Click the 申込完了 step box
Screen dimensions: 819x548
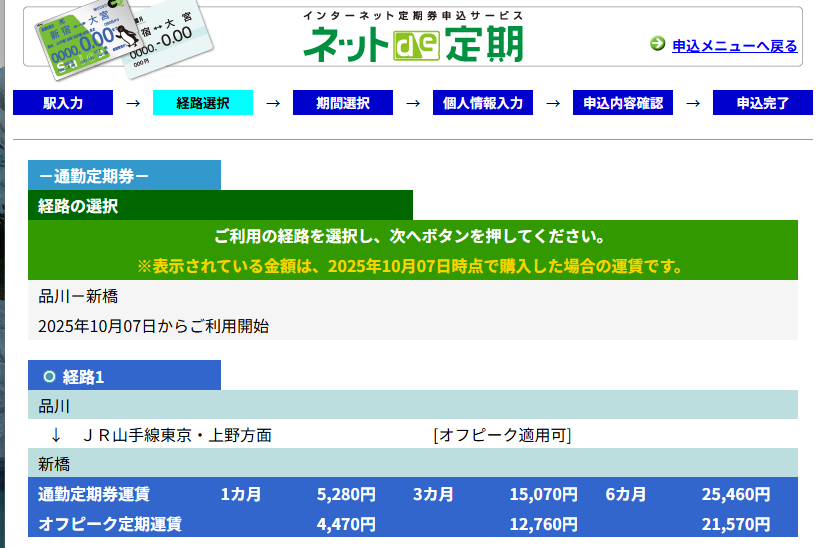(762, 103)
